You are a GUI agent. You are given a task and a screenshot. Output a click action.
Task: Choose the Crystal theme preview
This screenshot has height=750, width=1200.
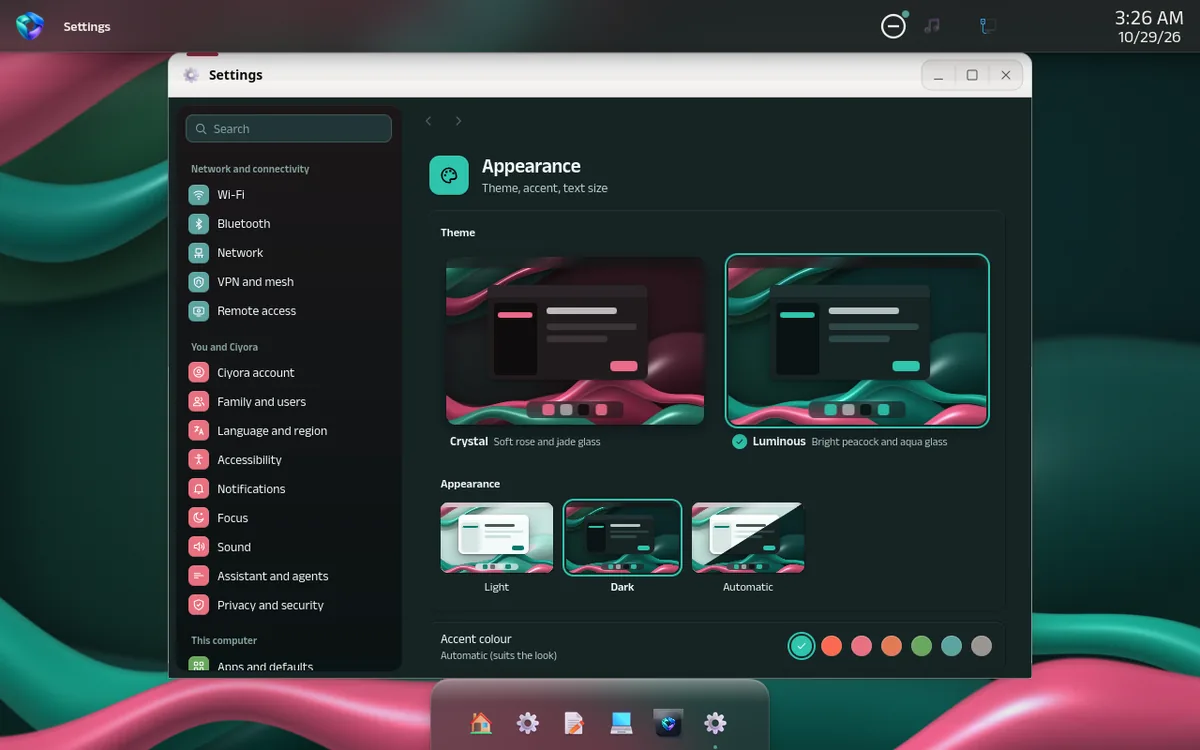point(575,341)
